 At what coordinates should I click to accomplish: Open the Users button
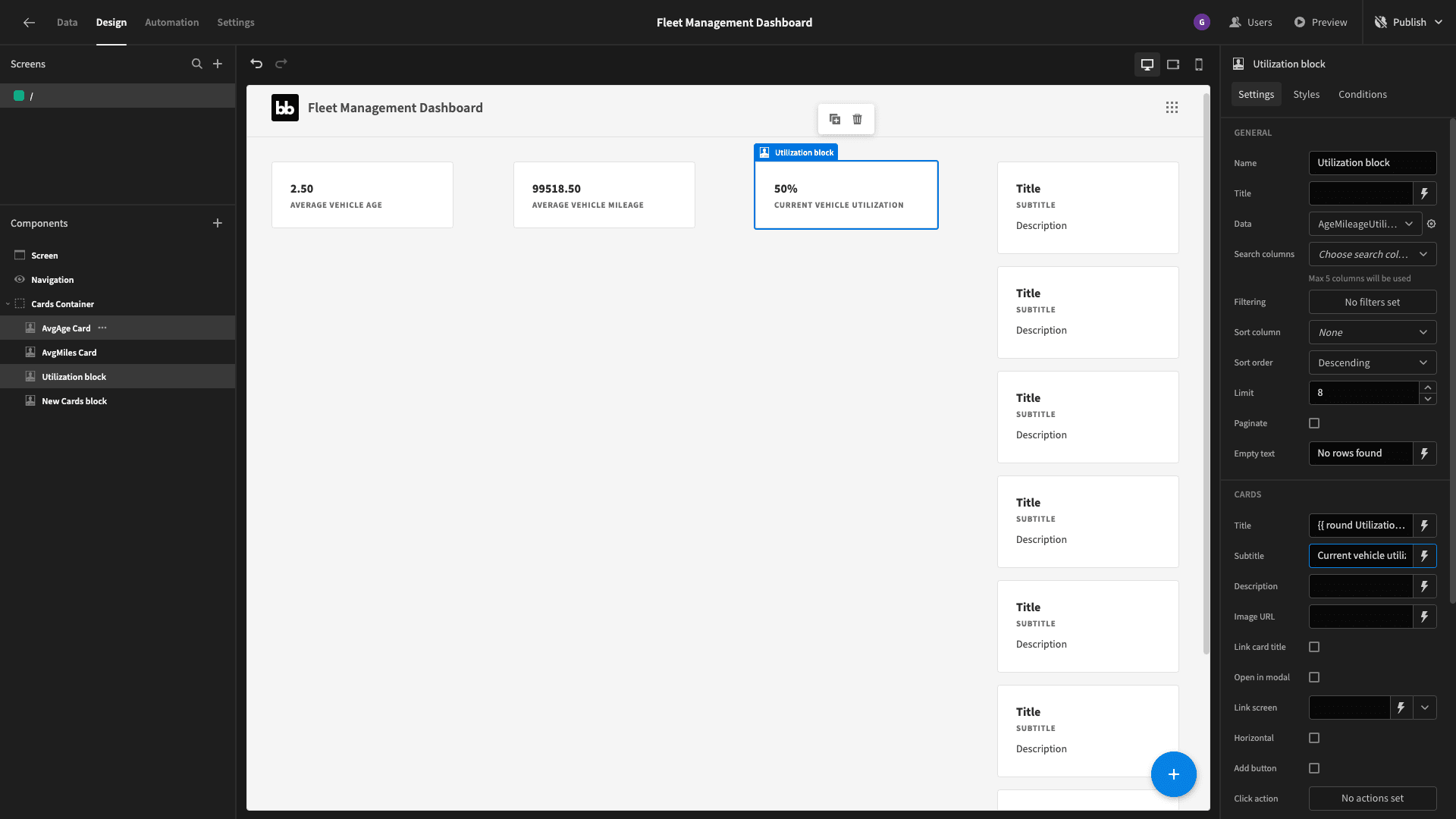[x=1250, y=23]
